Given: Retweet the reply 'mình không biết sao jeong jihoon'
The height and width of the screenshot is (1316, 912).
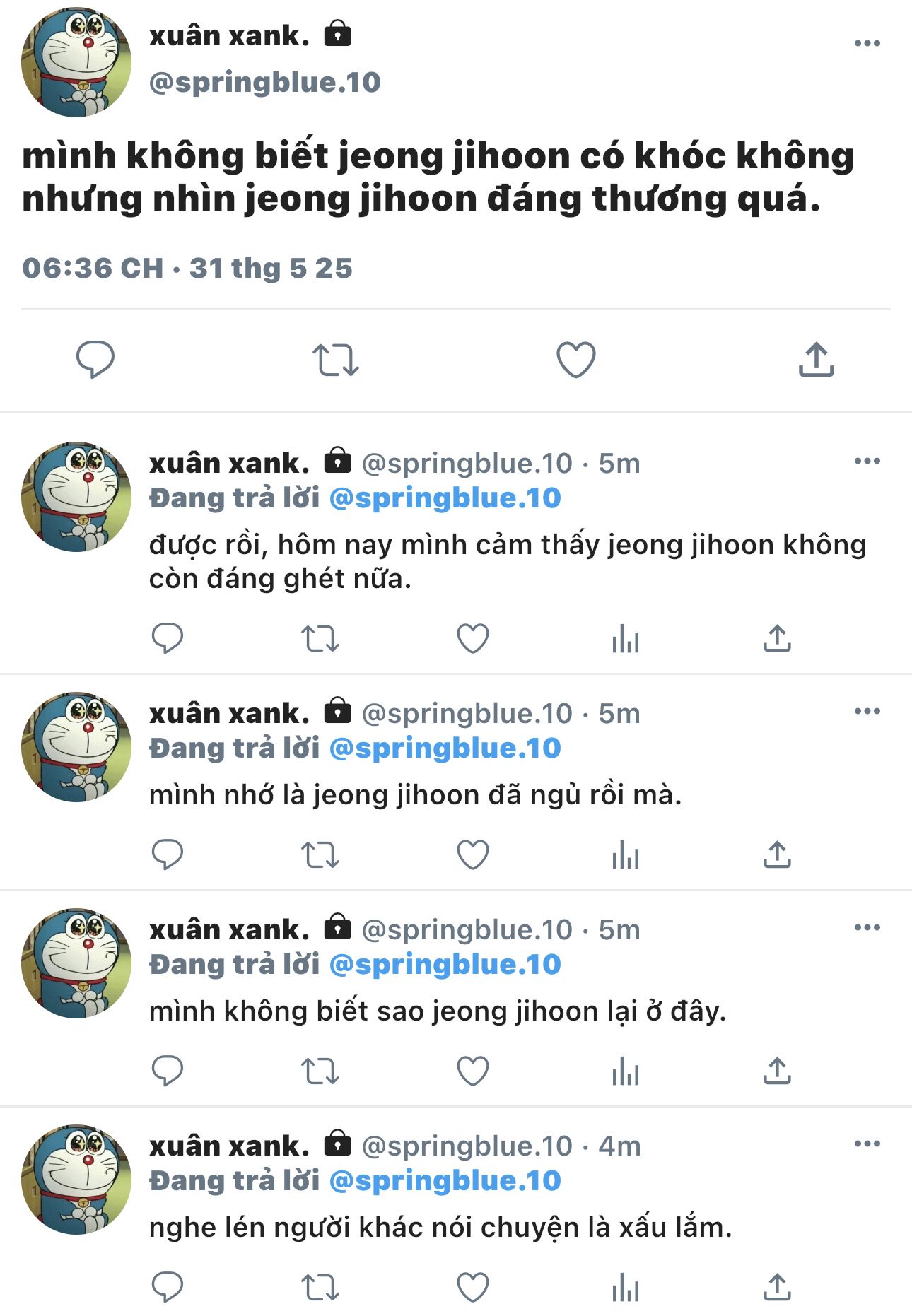Looking at the screenshot, I should coord(320,1071).
